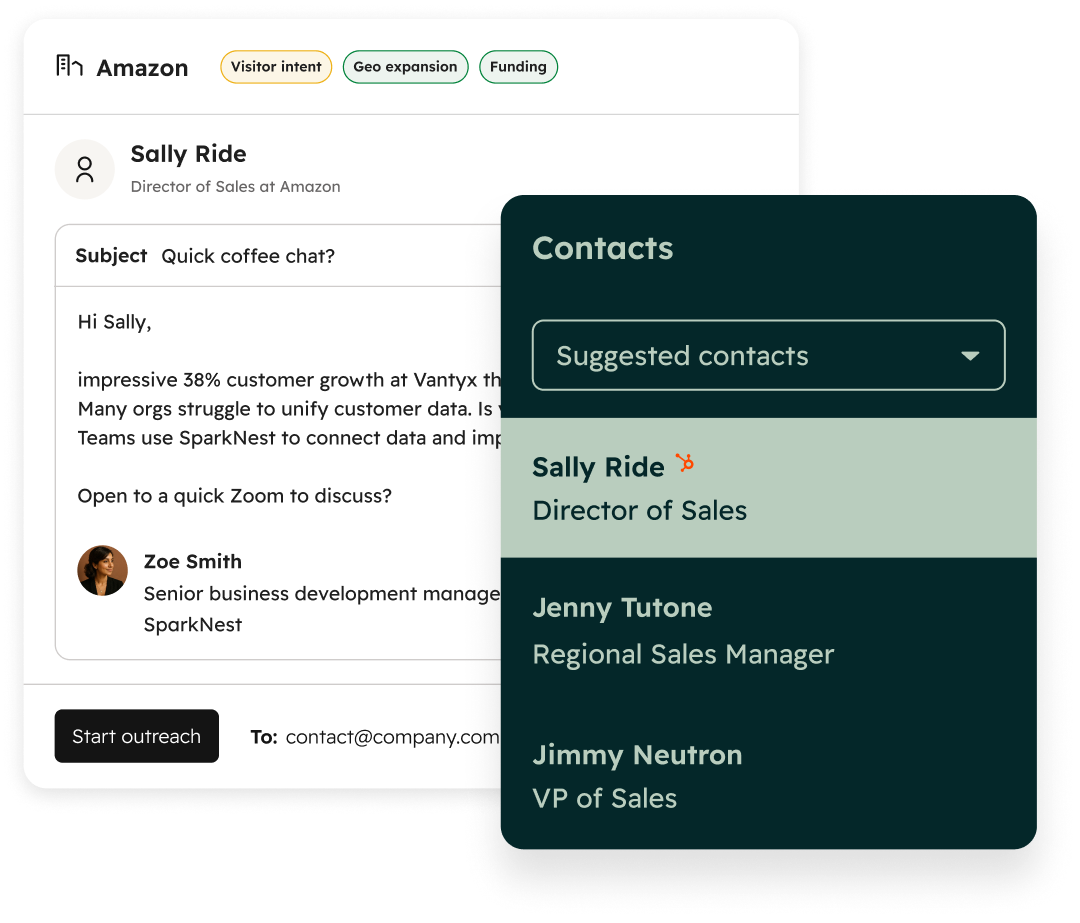Click 'Senior business development' signature title
1080x923 pixels.
322,594
